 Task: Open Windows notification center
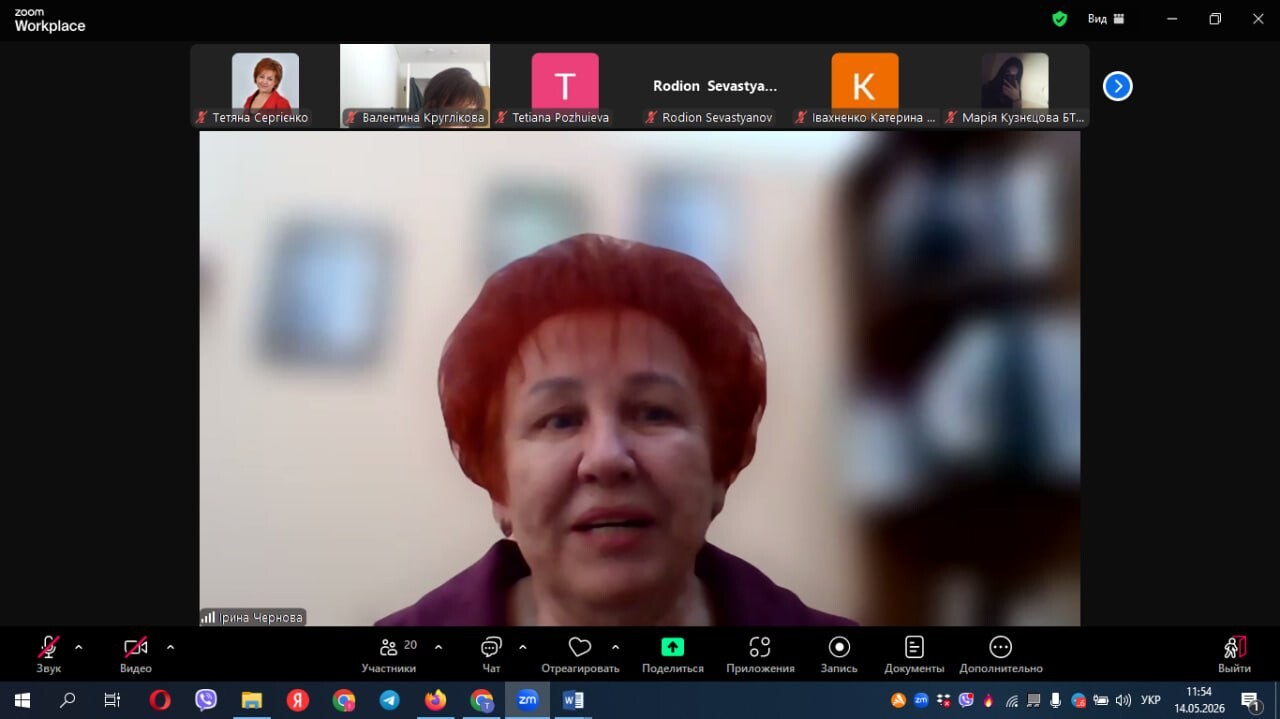[x=1251, y=701]
